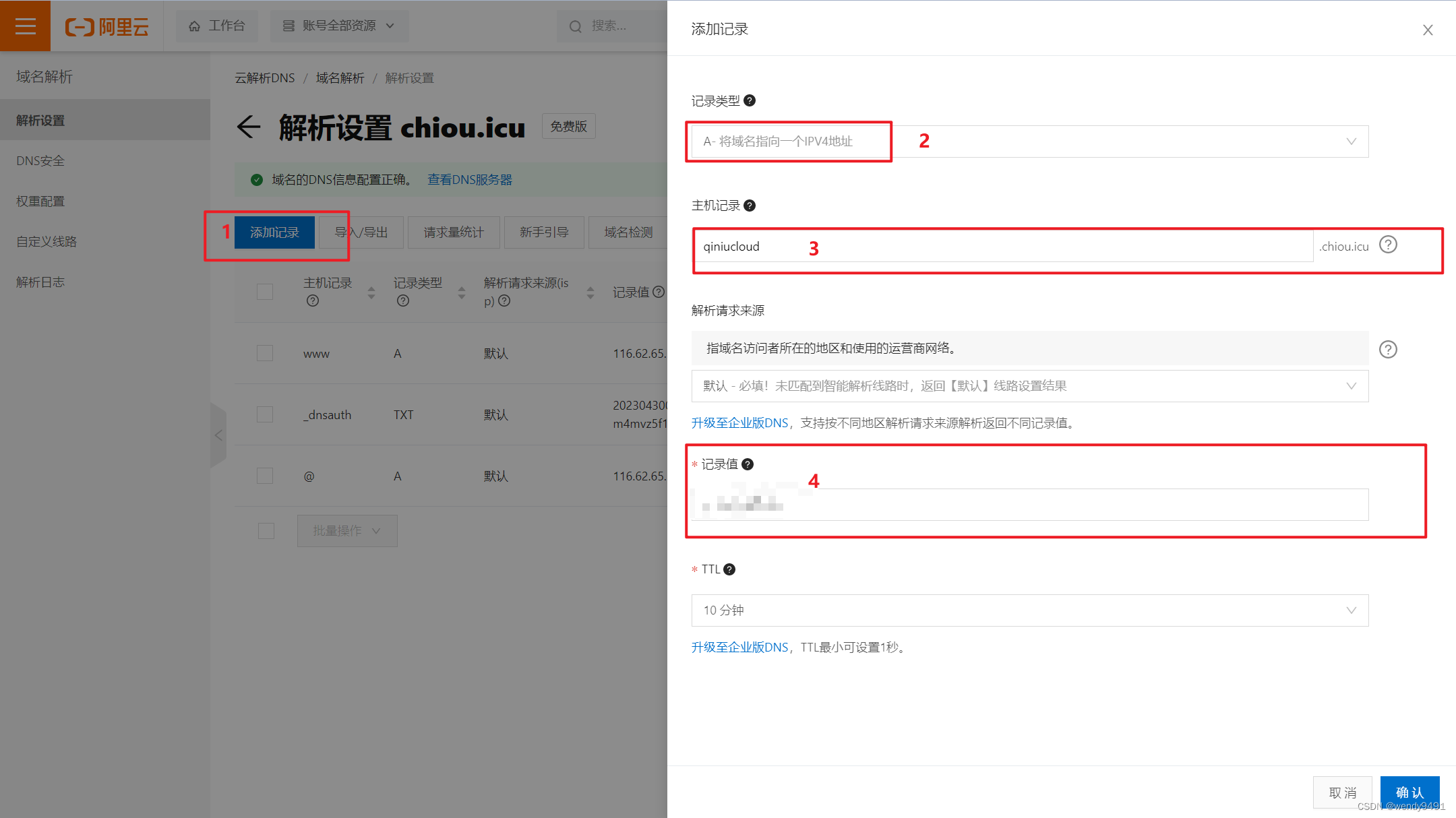Click help icon next to TTL label
1456x818 pixels.
(x=729, y=569)
